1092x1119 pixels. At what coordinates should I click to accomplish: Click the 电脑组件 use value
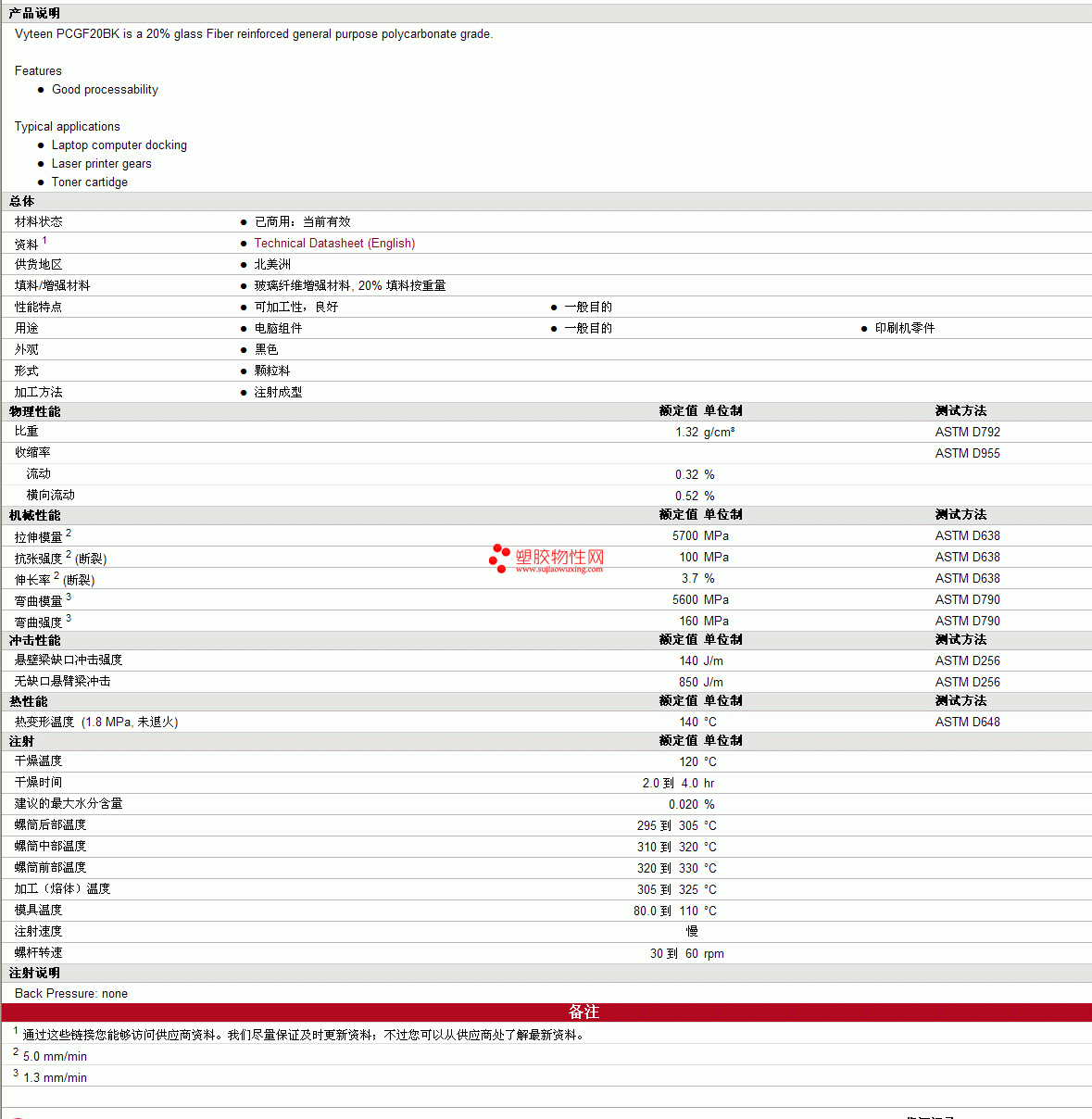click(x=279, y=328)
